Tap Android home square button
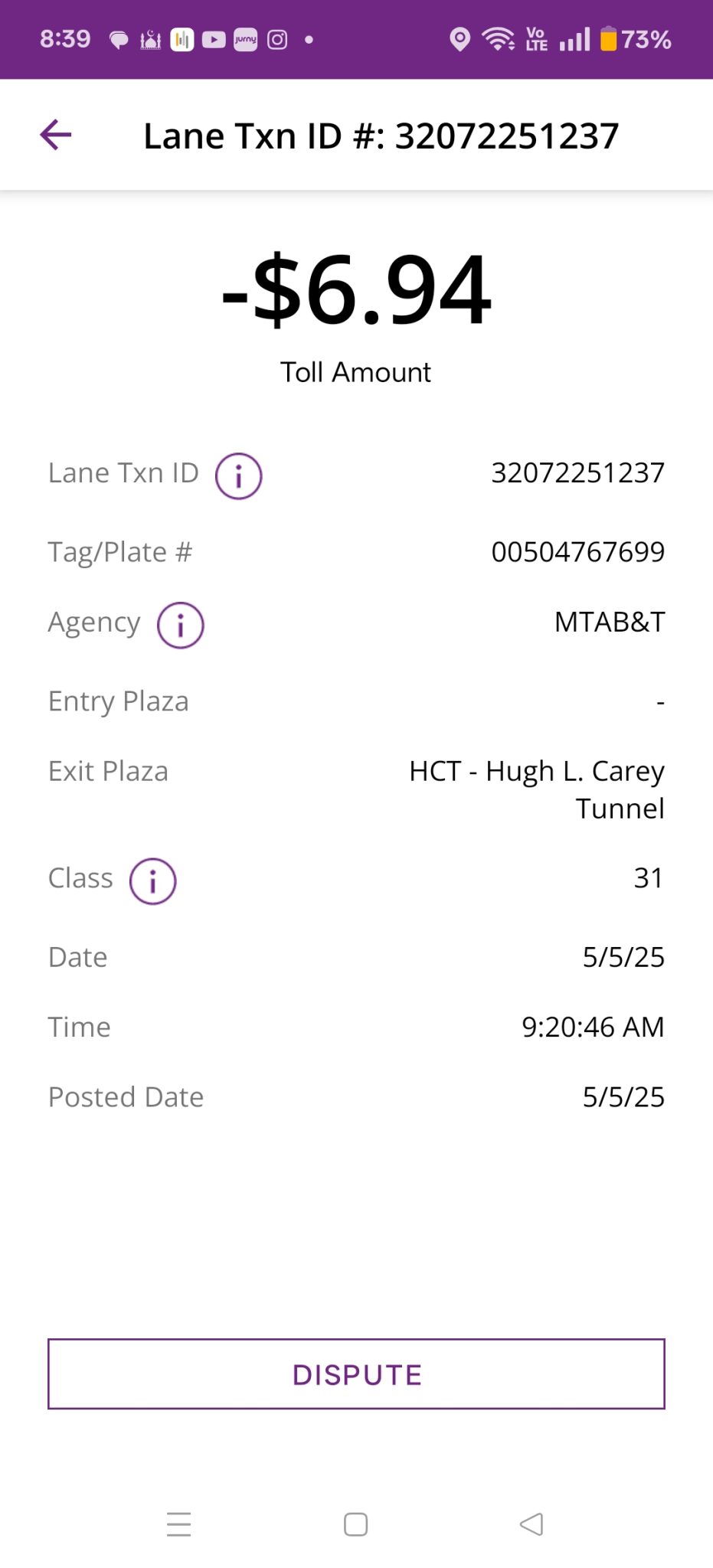 tap(356, 1524)
